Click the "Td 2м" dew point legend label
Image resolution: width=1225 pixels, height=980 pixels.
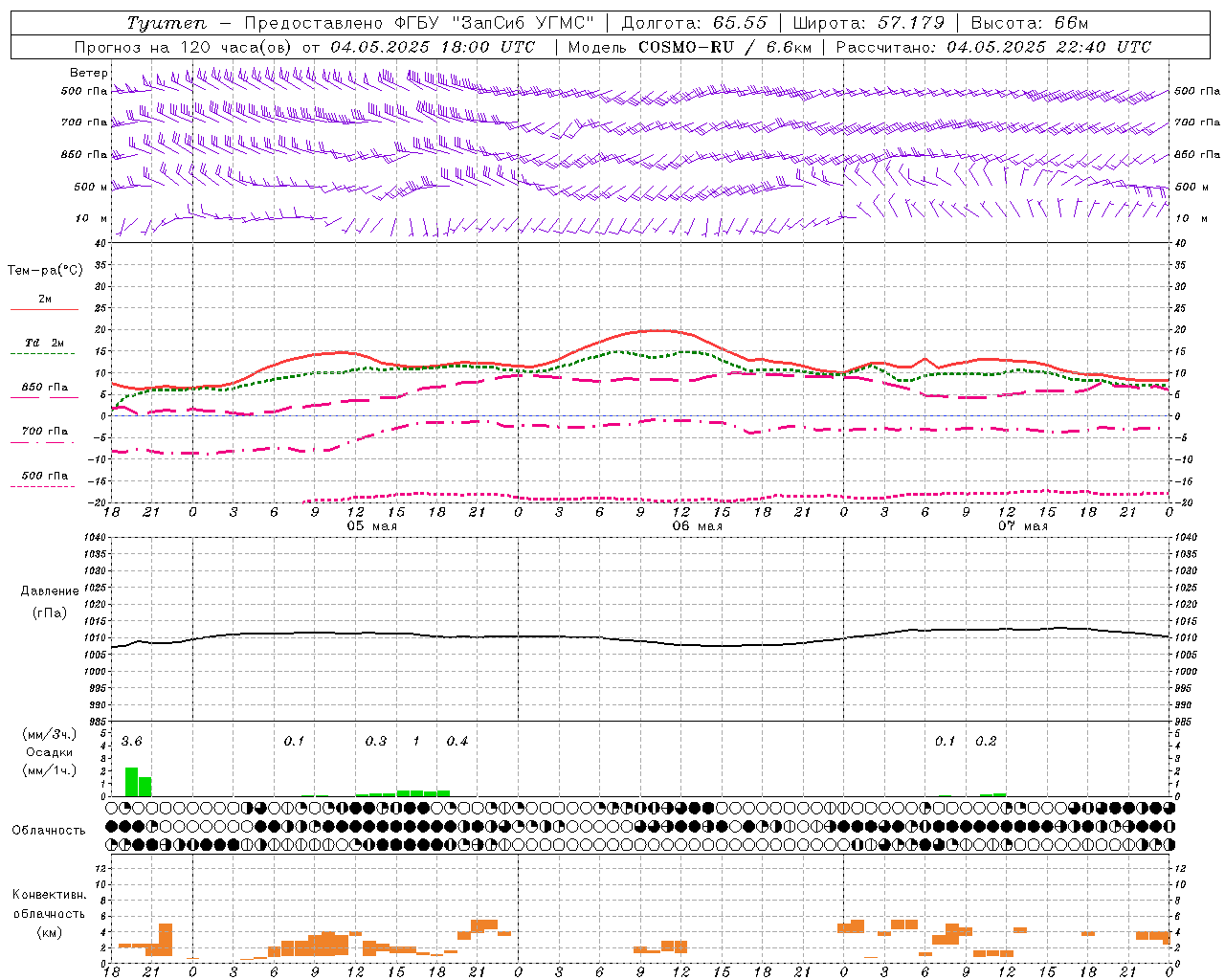(45, 343)
